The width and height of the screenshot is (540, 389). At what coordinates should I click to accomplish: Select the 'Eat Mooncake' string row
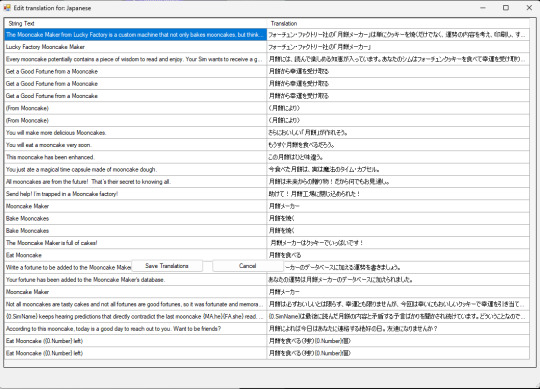136,255
